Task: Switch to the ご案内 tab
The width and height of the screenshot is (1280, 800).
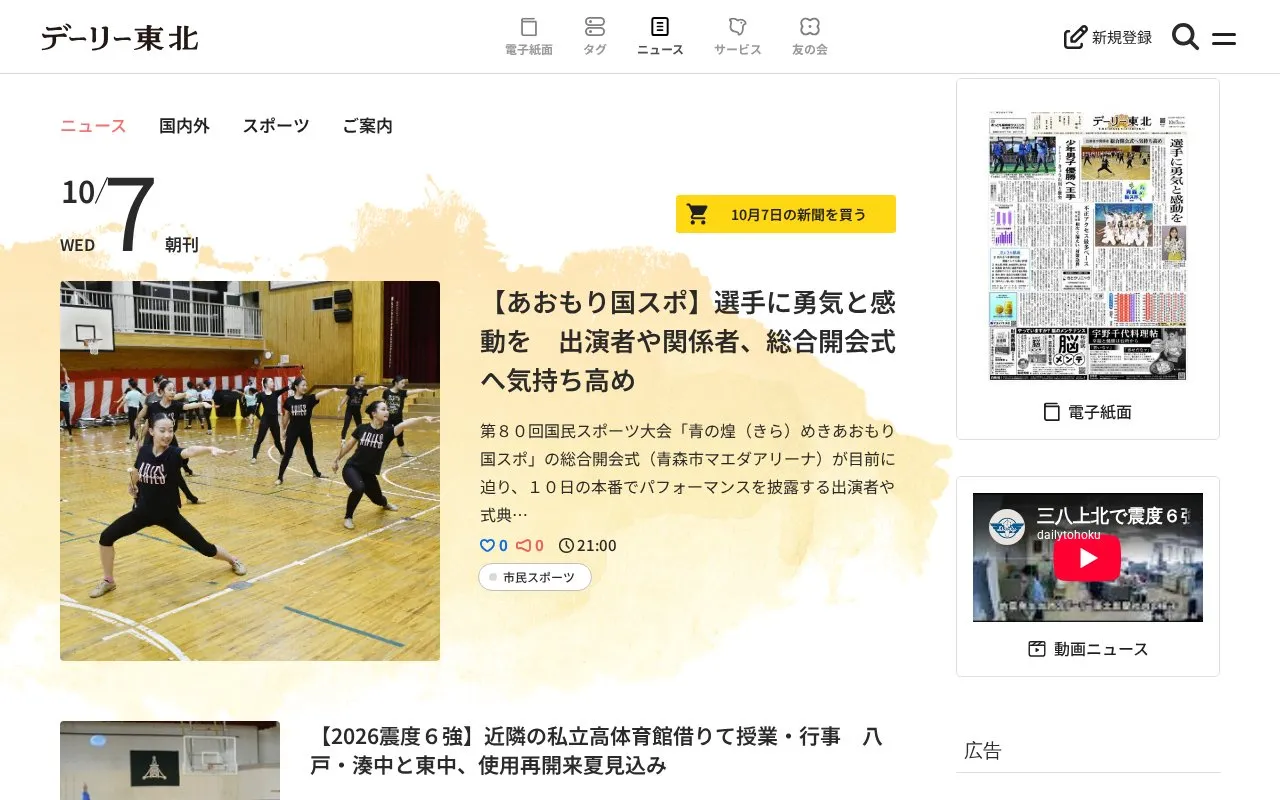Action: click(x=367, y=126)
